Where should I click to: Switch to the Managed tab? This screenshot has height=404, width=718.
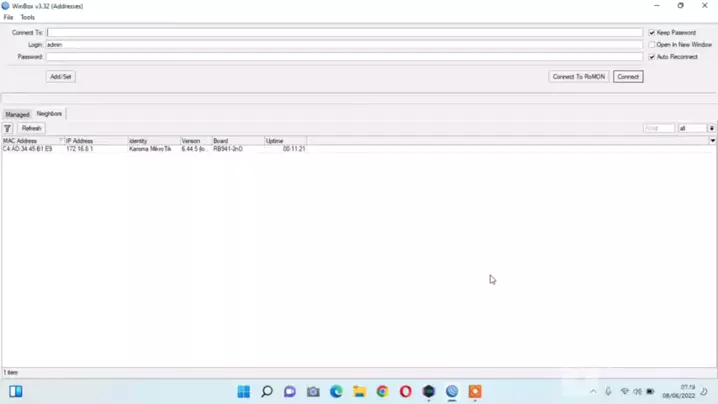click(17, 114)
